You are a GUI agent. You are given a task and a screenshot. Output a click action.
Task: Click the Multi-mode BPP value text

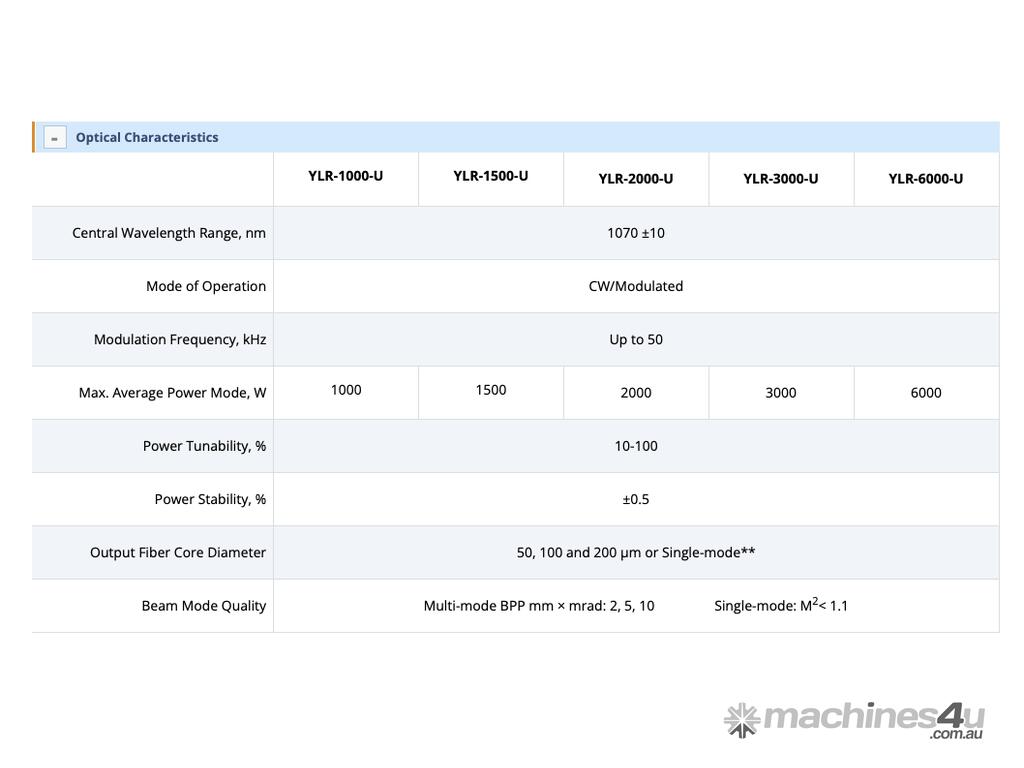click(539, 606)
